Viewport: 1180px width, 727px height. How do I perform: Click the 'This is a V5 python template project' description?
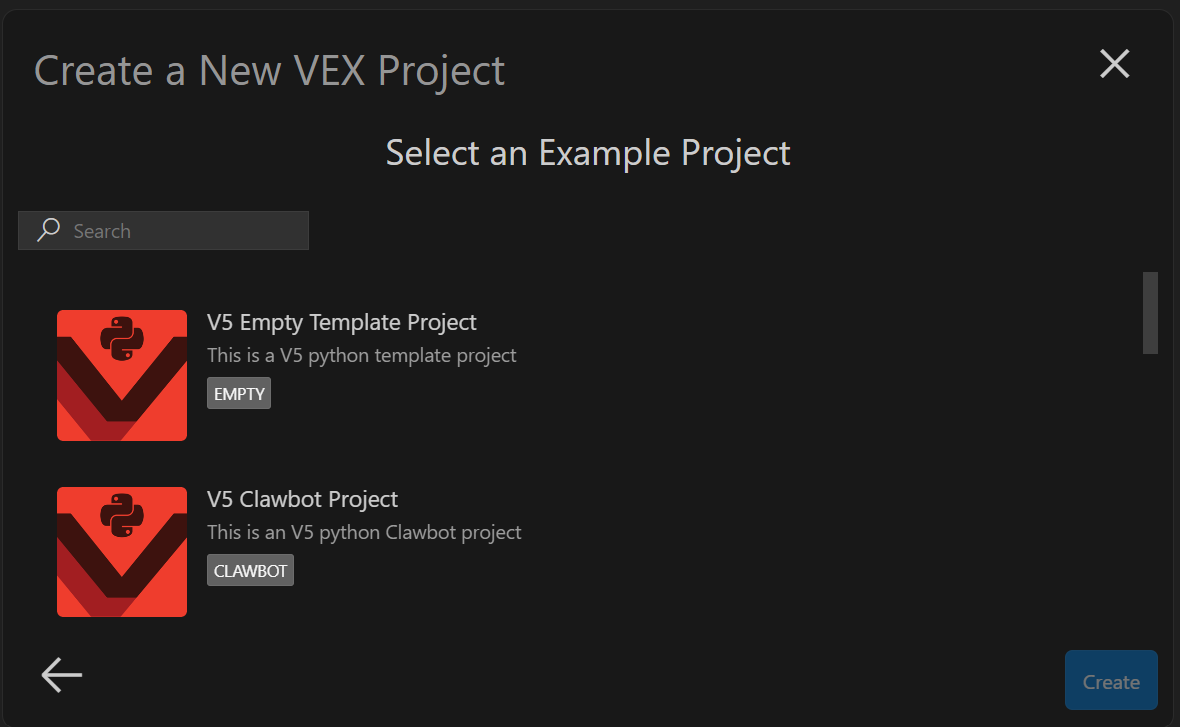[x=362, y=355]
